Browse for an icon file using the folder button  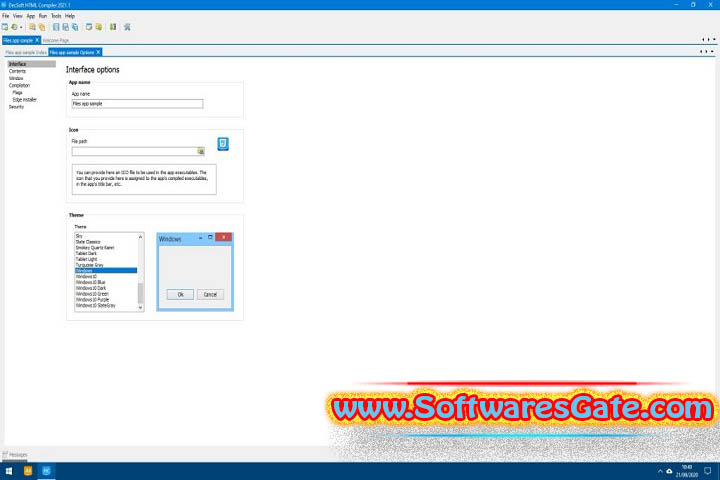[x=201, y=151]
